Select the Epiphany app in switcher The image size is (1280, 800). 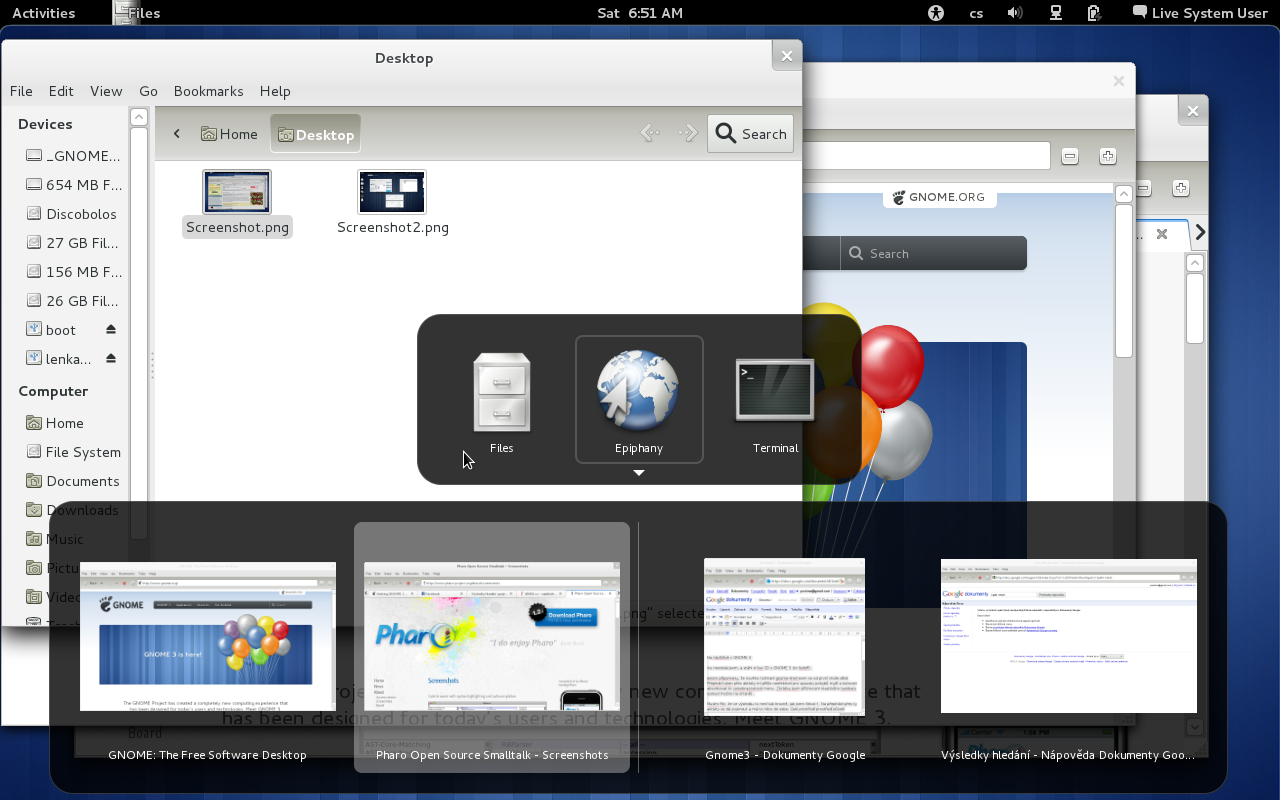(639, 400)
